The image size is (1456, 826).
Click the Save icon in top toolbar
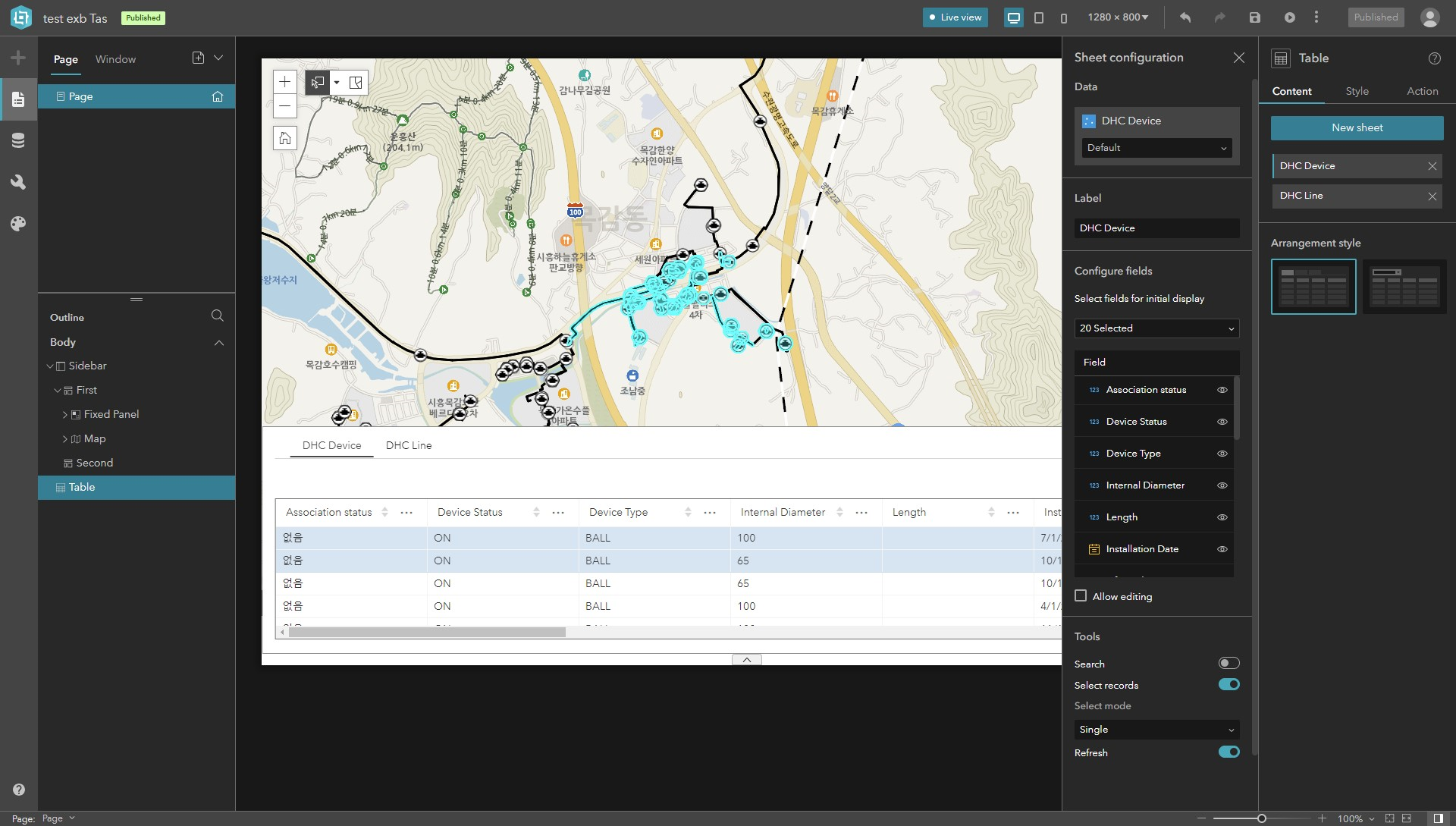1254,17
